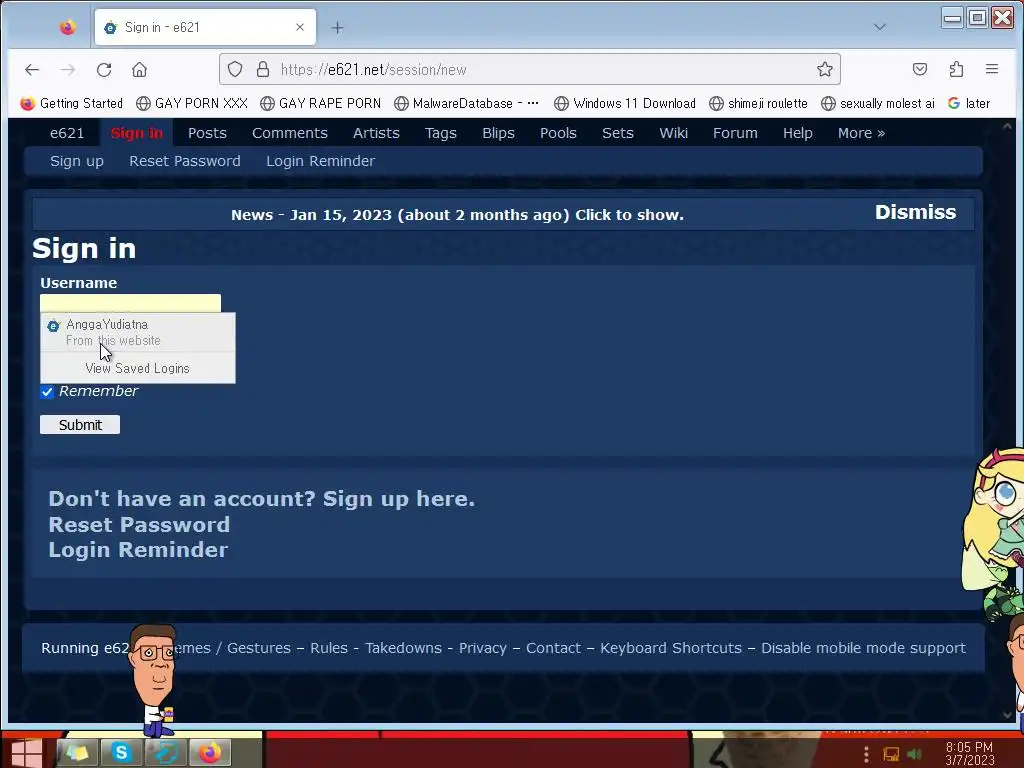Click the large Reset Password link
The height and width of the screenshot is (768, 1024).
[139, 525]
